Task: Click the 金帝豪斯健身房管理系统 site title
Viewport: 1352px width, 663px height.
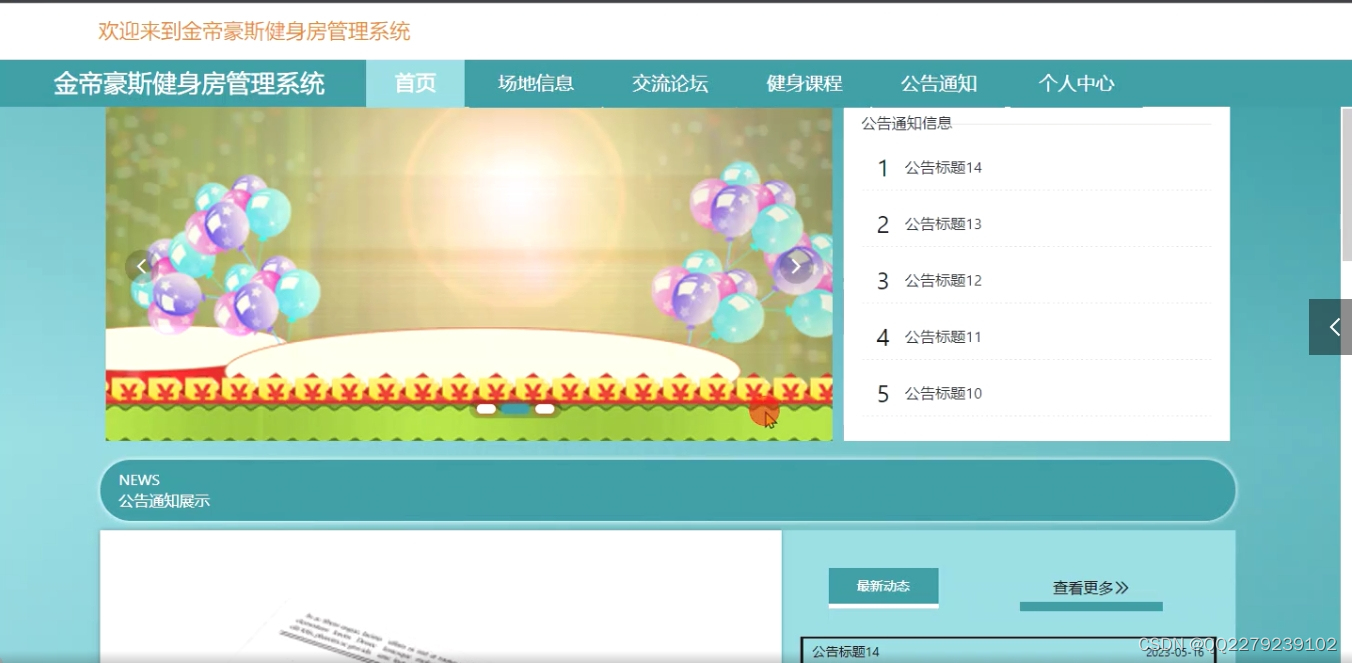Action: point(189,83)
